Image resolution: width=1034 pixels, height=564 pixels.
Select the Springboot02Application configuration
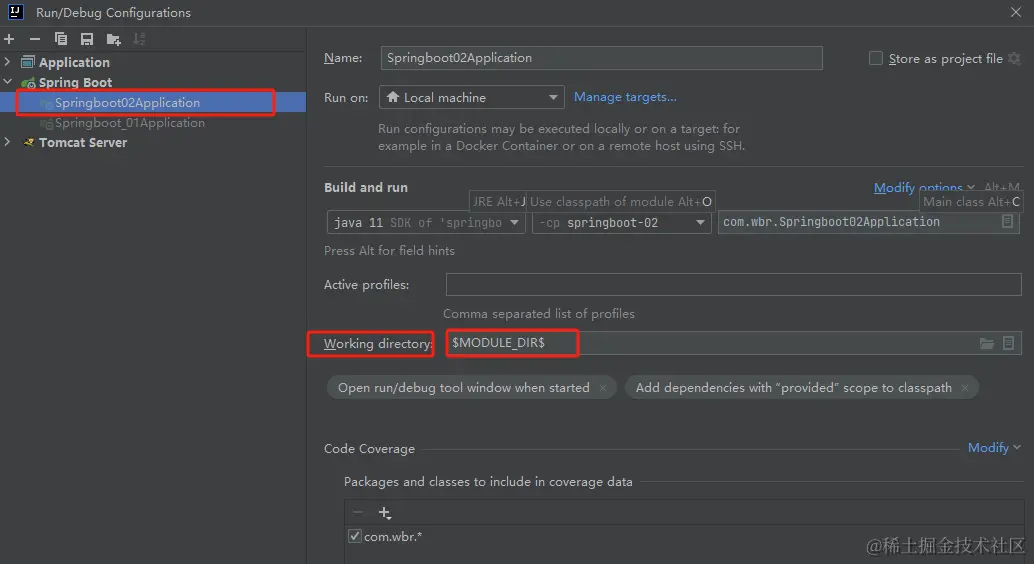click(x=153, y=102)
